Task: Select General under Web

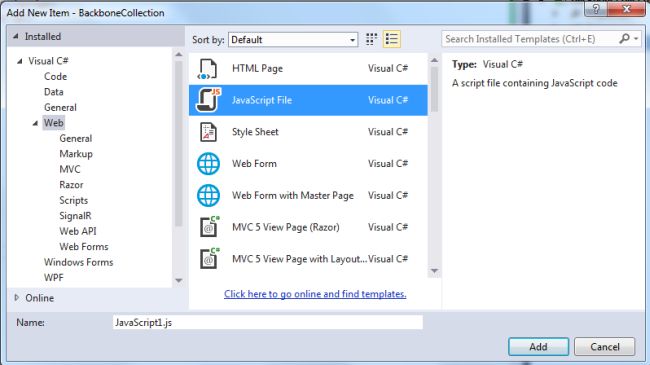Action: coord(75,139)
